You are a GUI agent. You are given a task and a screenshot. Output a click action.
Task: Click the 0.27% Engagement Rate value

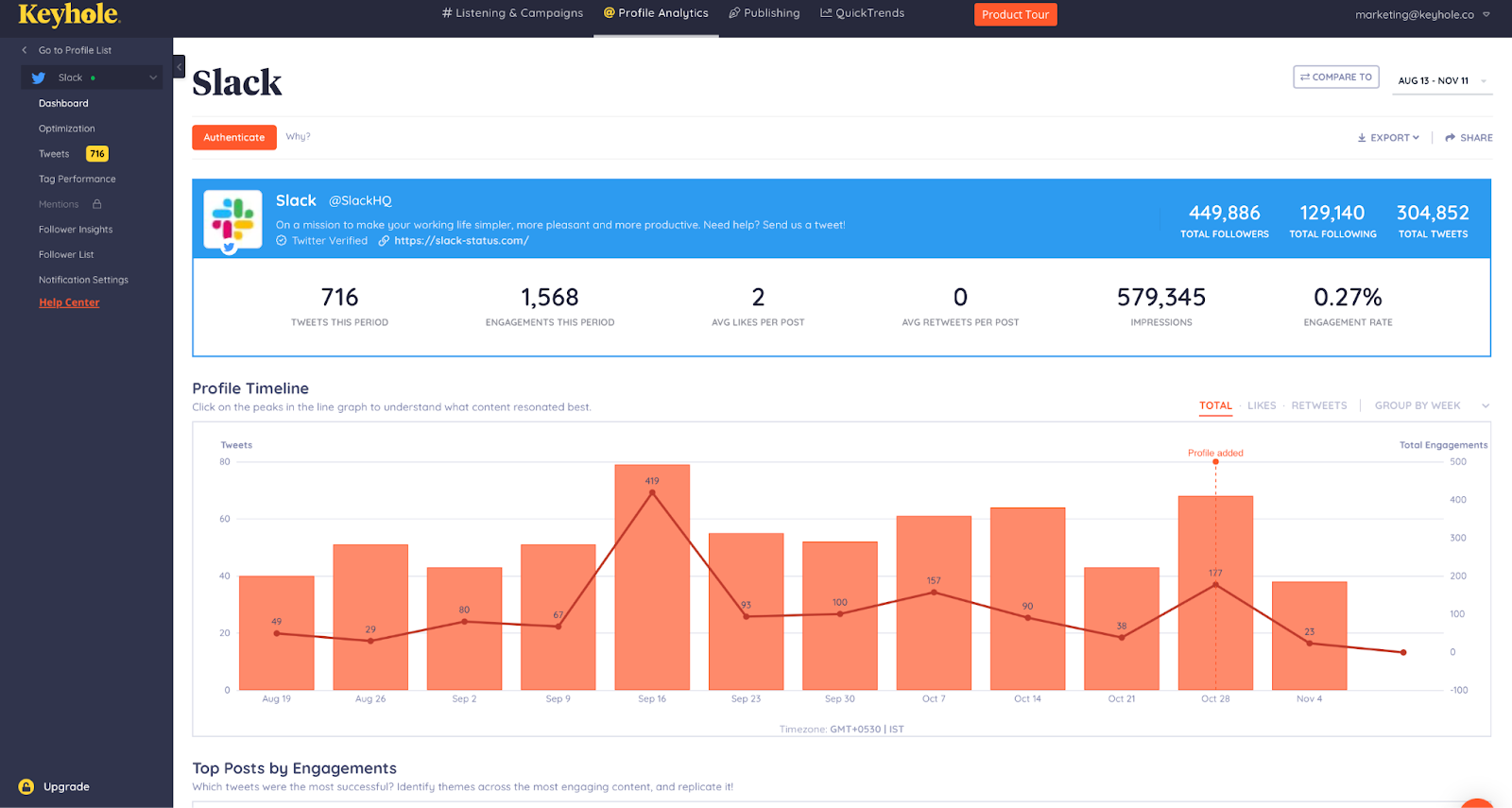click(x=1348, y=298)
